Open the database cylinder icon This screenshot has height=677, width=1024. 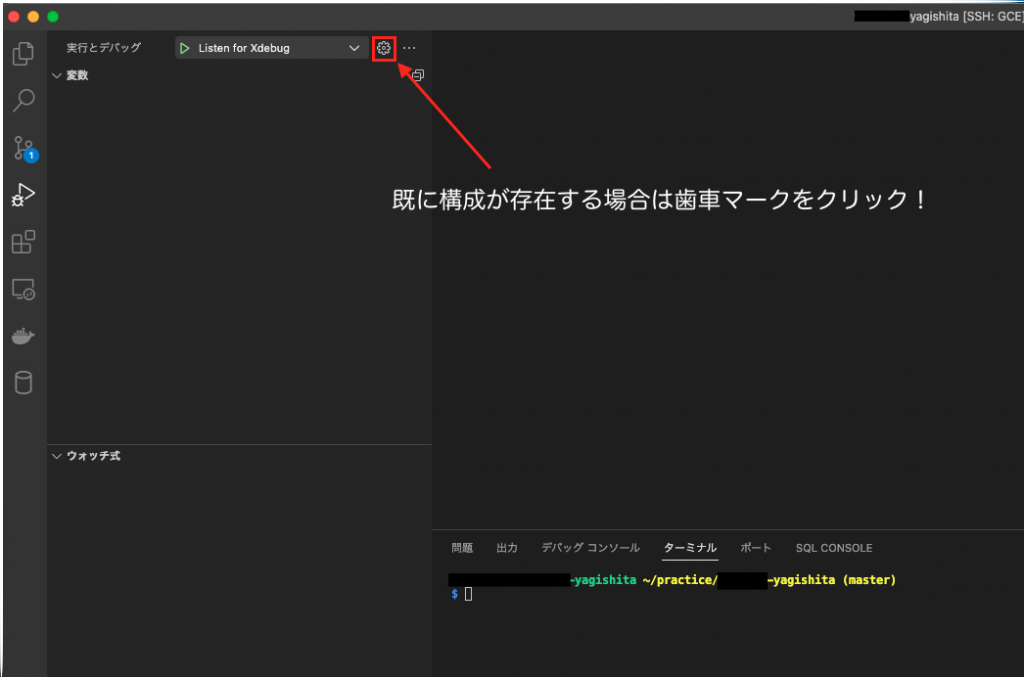23,383
